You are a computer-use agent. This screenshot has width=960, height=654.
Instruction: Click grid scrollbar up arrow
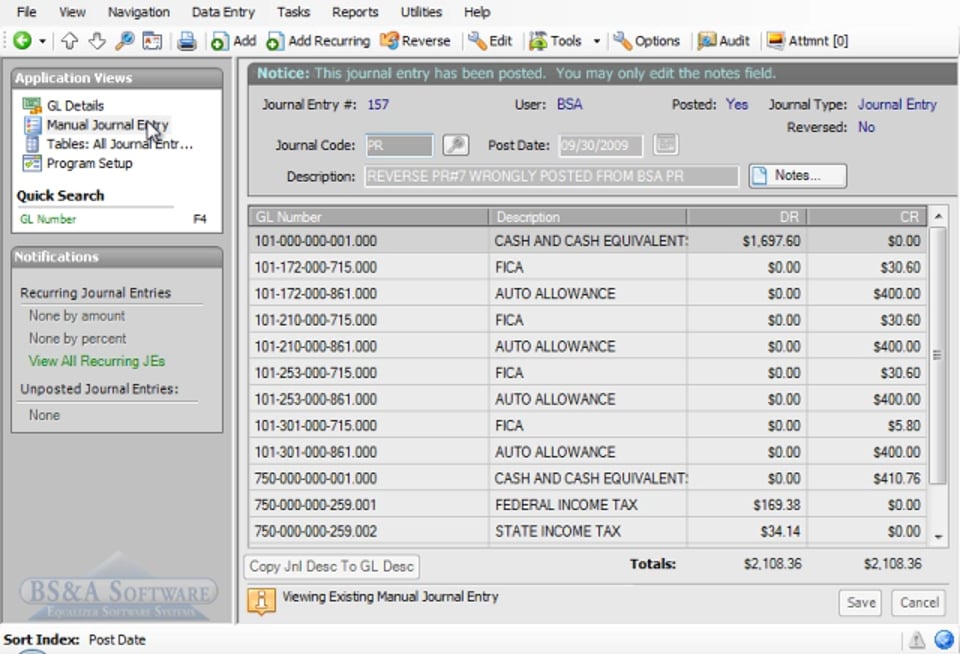coord(938,217)
